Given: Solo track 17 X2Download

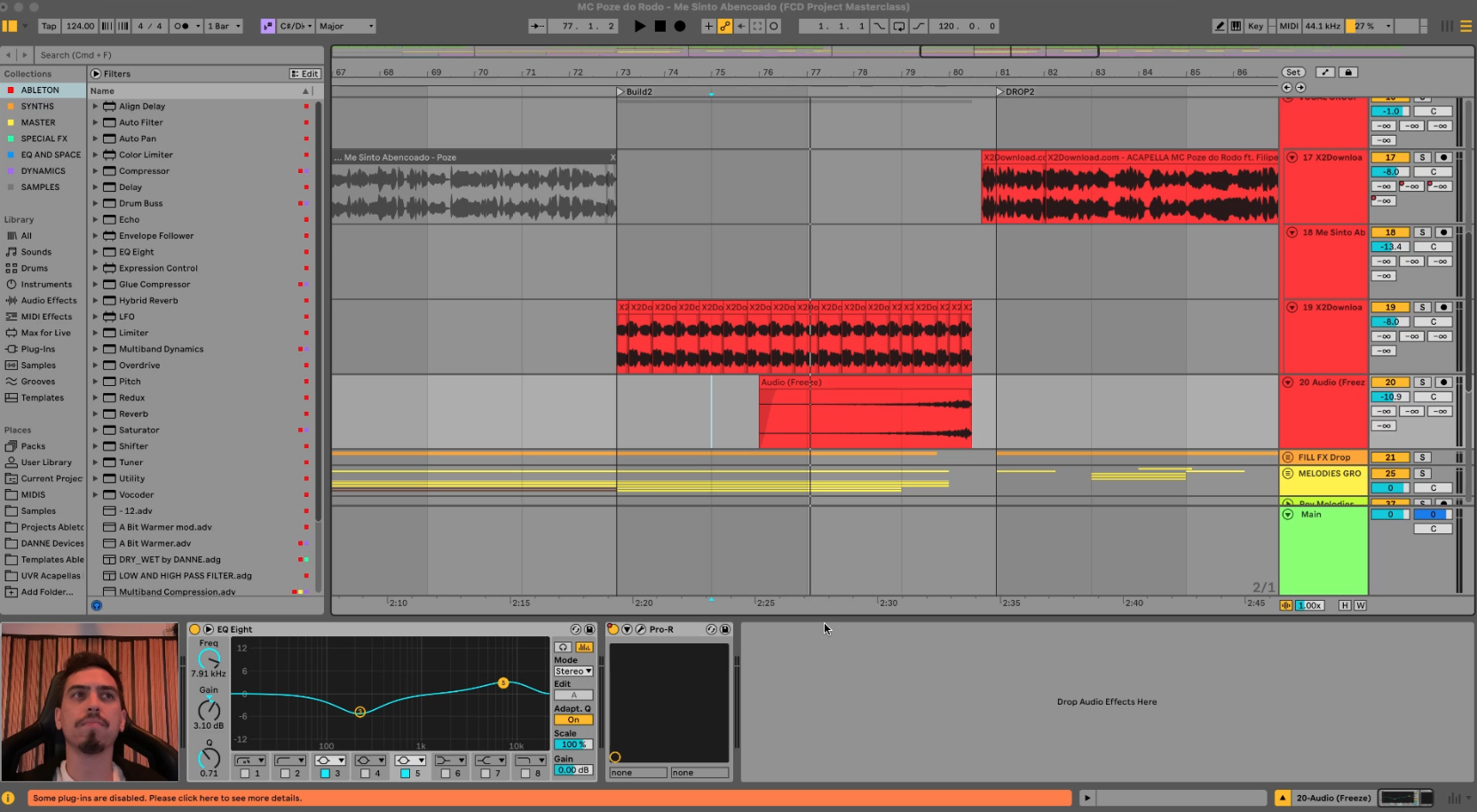Looking at the screenshot, I should [1422, 158].
